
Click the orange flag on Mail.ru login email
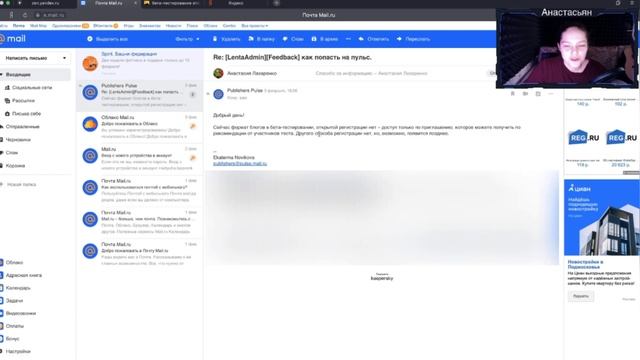pos(193,158)
